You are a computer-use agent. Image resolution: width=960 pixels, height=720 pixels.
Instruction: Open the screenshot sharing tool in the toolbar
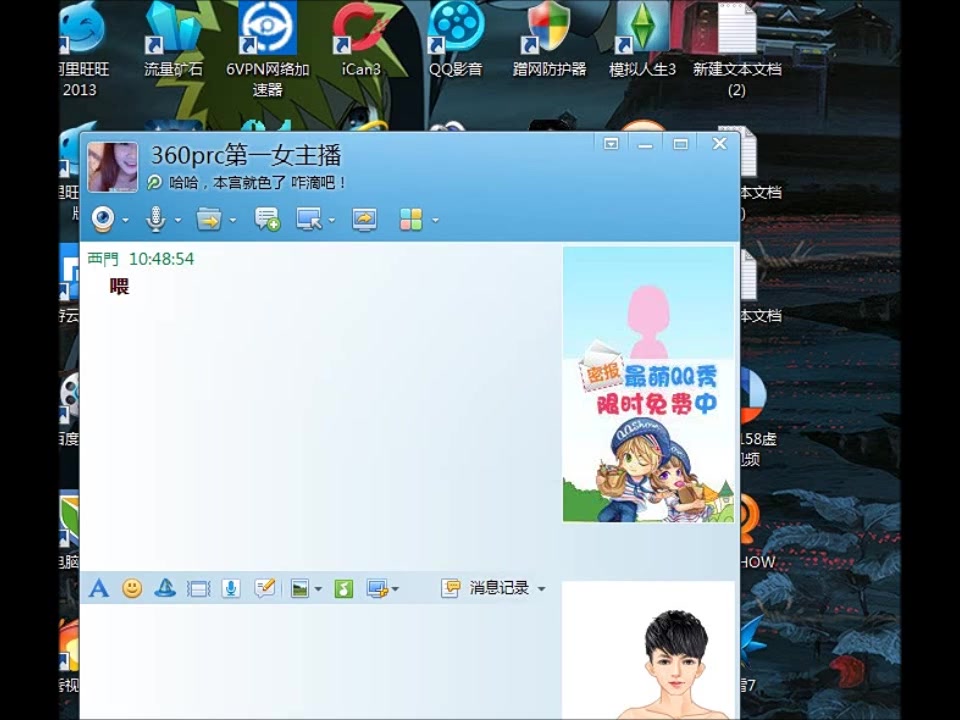[363, 219]
